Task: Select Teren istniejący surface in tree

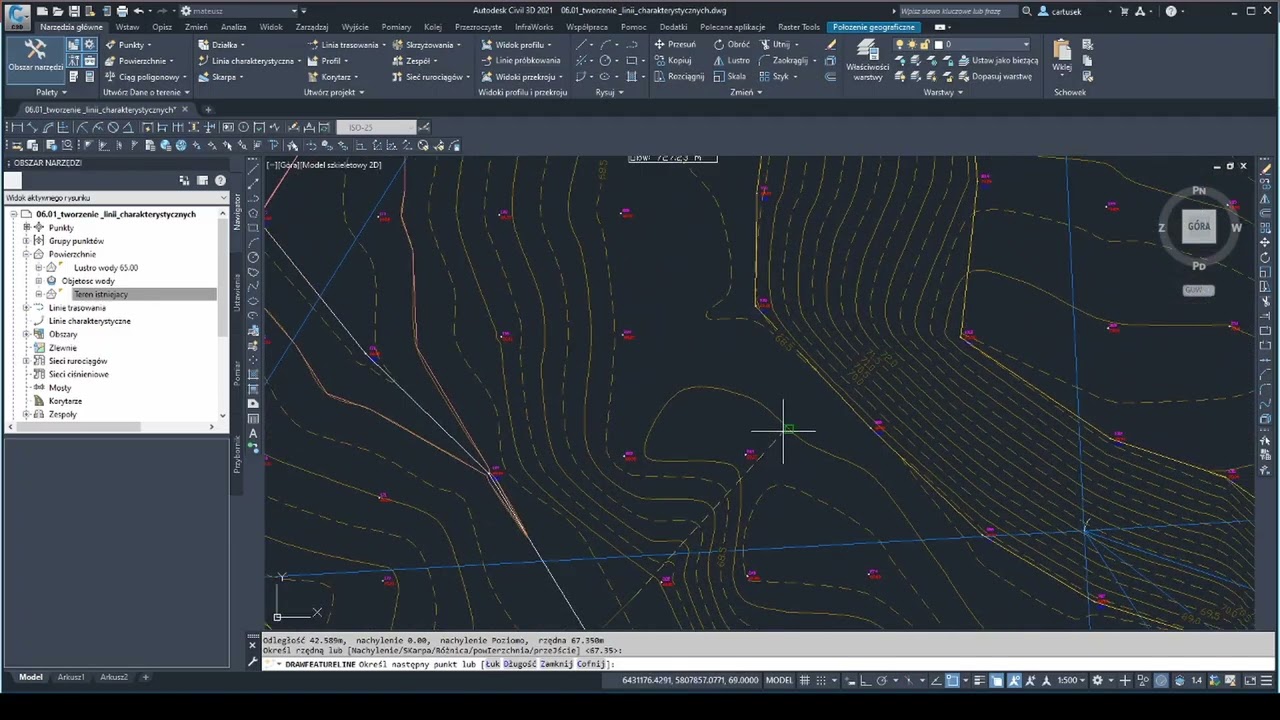Action: [101, 294]
